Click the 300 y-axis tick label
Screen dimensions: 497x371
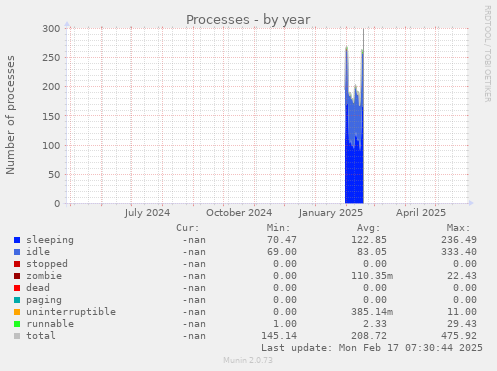coord(51,29)
